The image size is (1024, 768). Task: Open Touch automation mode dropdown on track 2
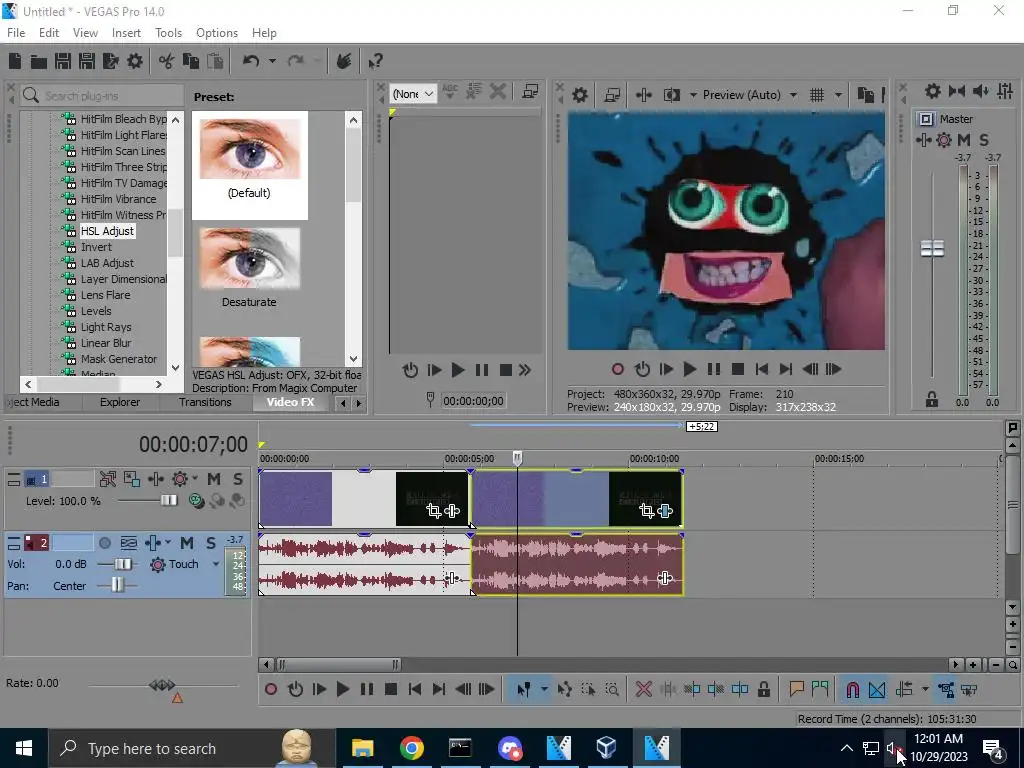coord(216,564)
